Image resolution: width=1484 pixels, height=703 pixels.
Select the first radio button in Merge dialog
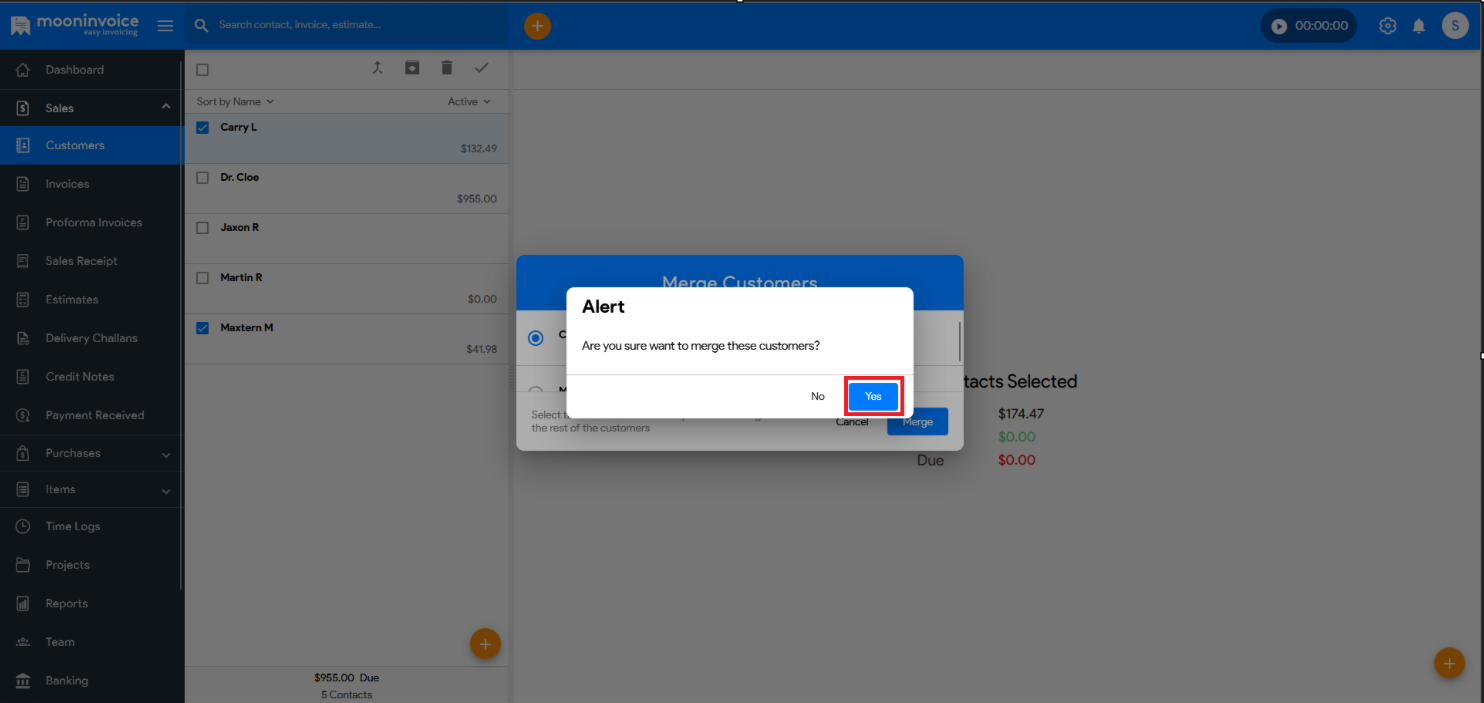(x=536, y=338)
